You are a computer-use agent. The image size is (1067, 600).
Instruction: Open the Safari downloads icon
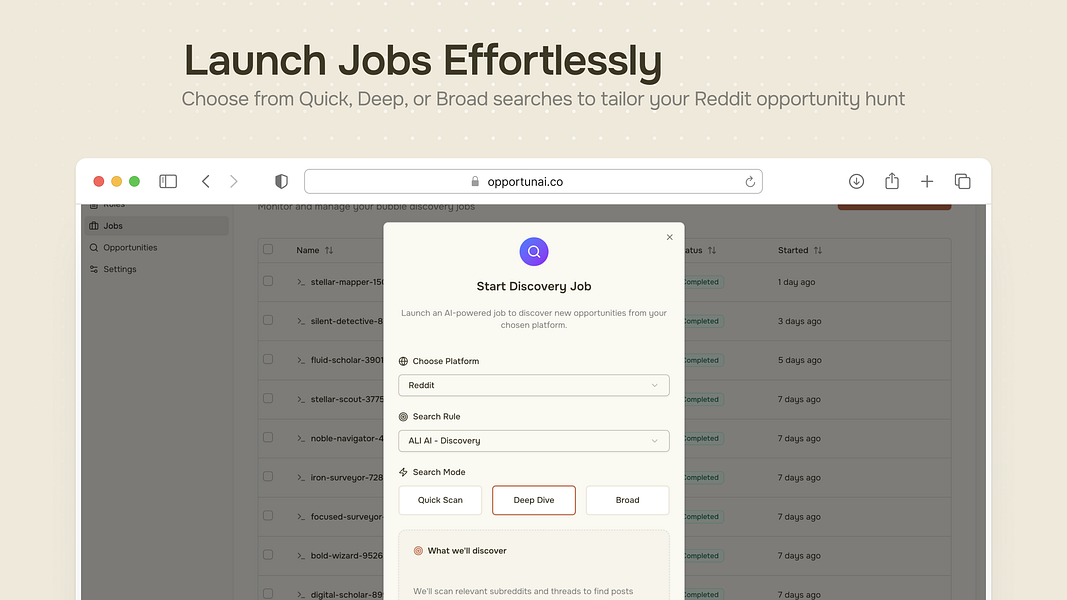856,181
